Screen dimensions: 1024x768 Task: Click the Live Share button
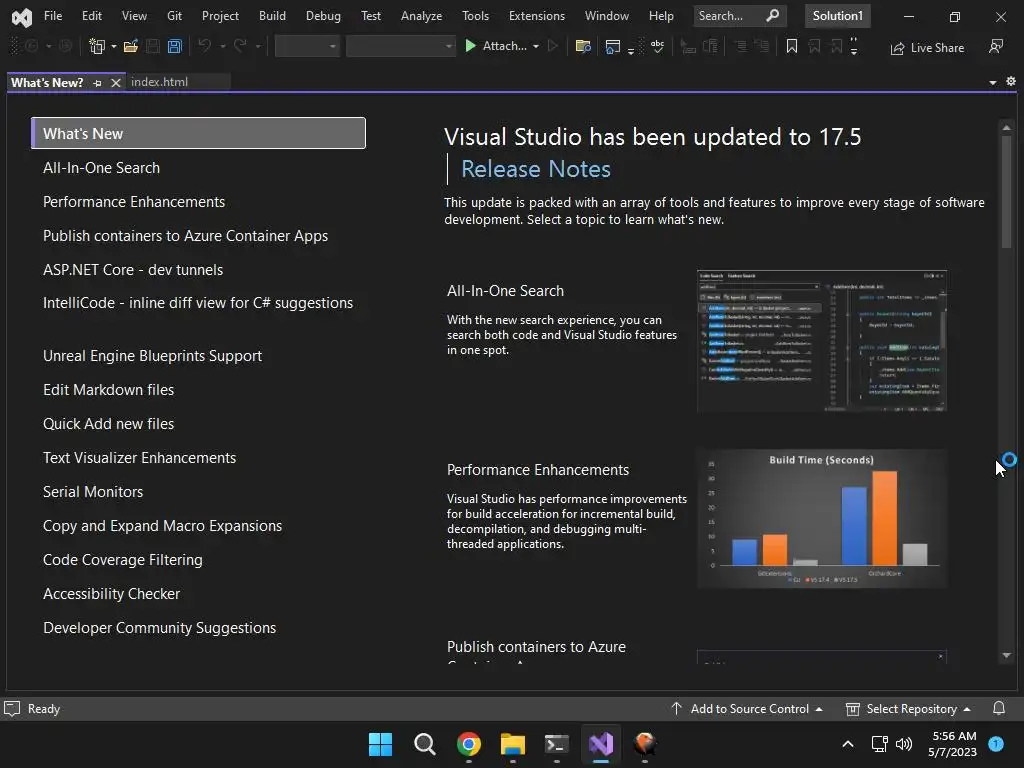click(927, 48)
